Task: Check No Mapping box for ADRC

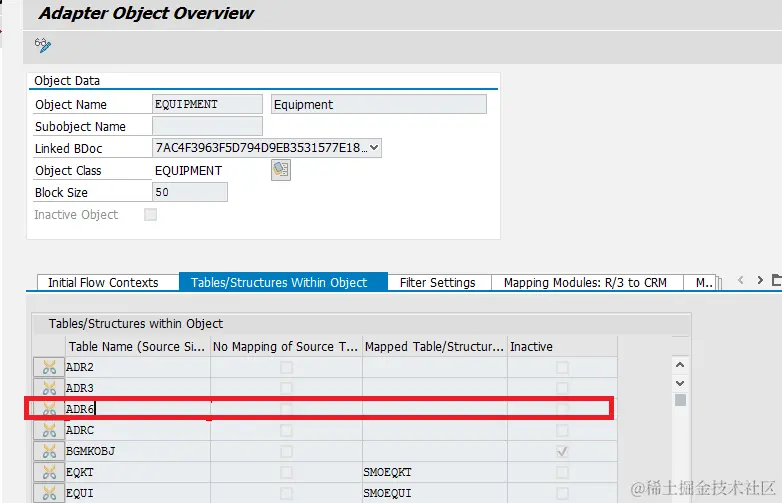Action: tap(286, 430)
